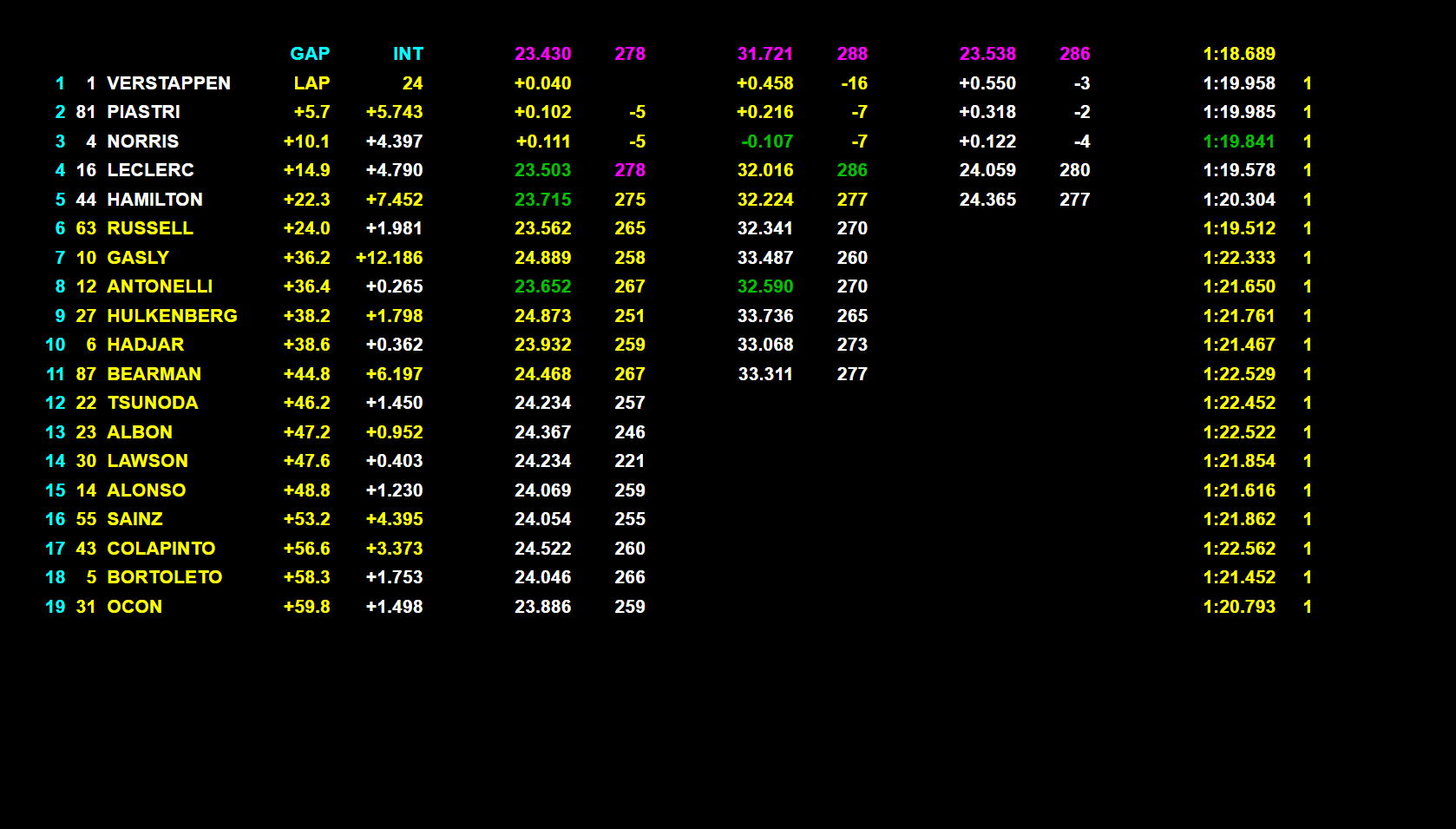Screen dimensions: 1456x829
Task: Click Piastri's gap +5.7
Action: 312,112
